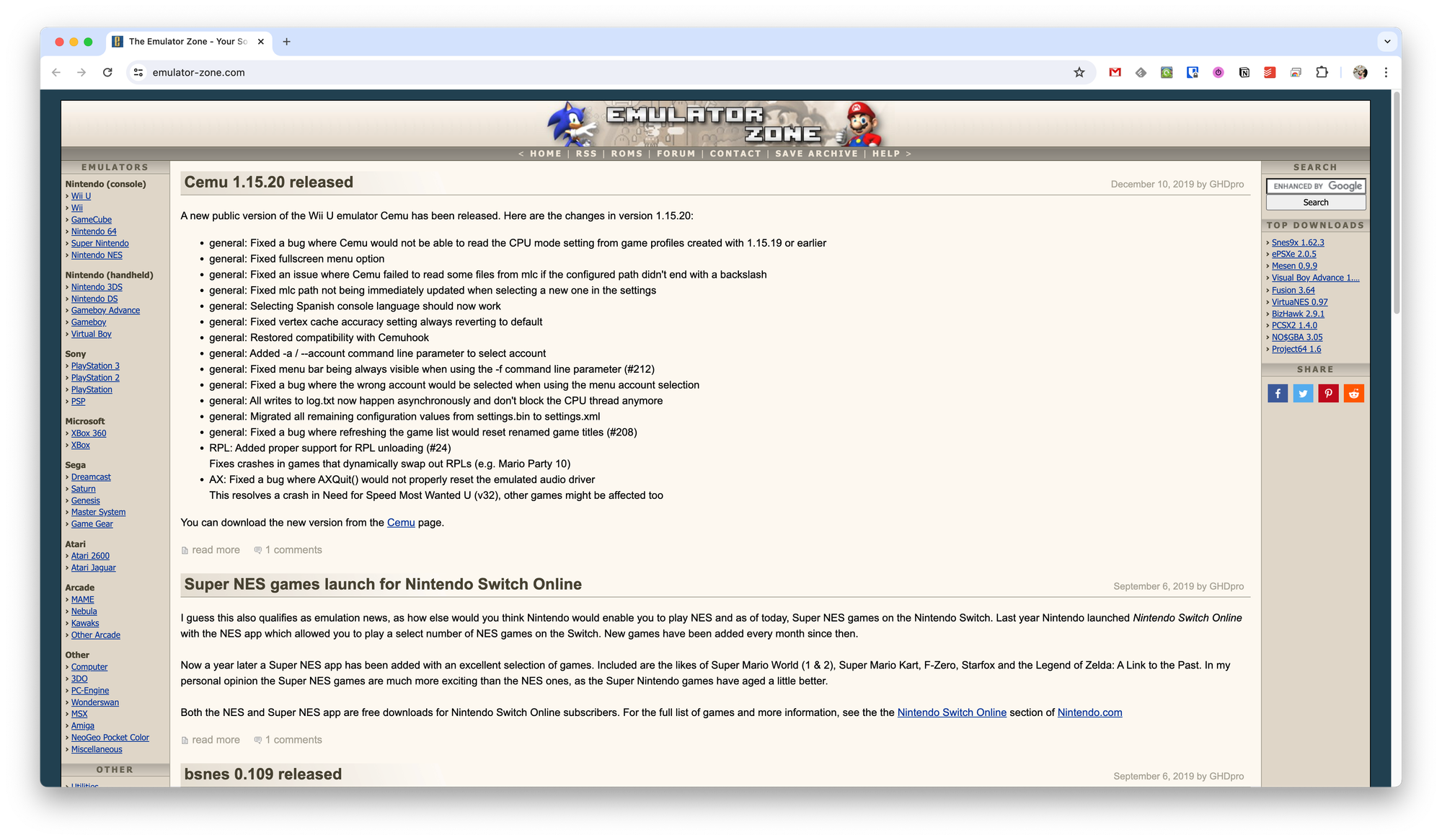
Task: Open the Todoist extension icon
Action: click(1270, 72)
